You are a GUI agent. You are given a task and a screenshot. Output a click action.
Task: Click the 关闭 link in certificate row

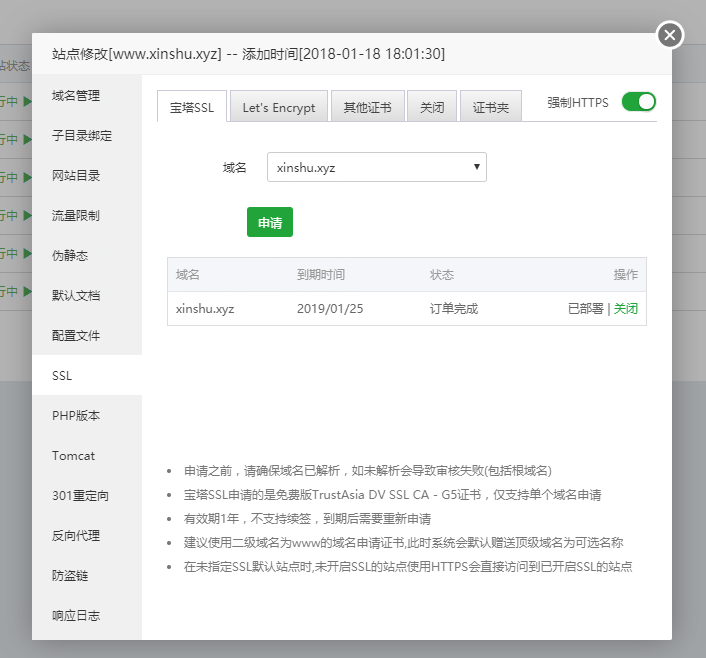coord(625,308)
